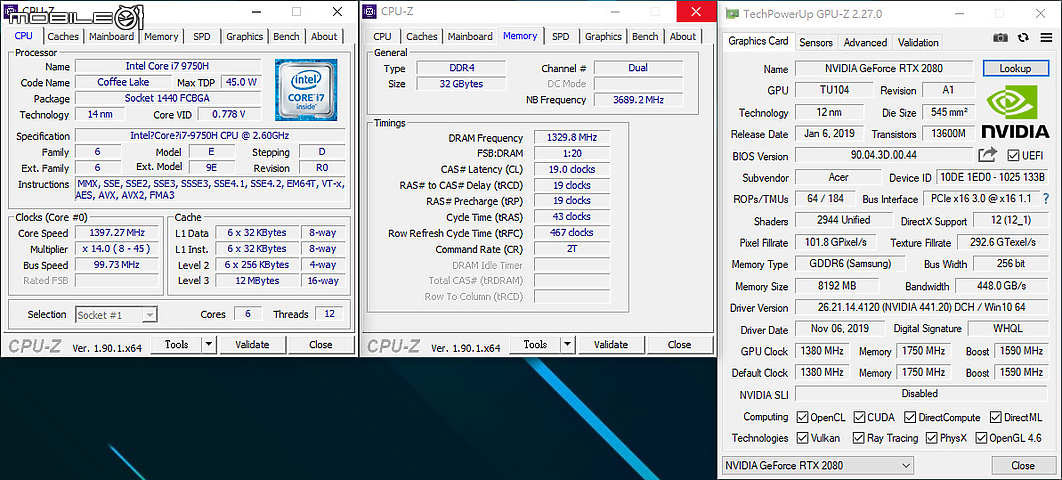The height and width of the screenshot is (480, 1062).
Task: Click Tools button in CPU-Z Memory window
Action: point(535,345)
